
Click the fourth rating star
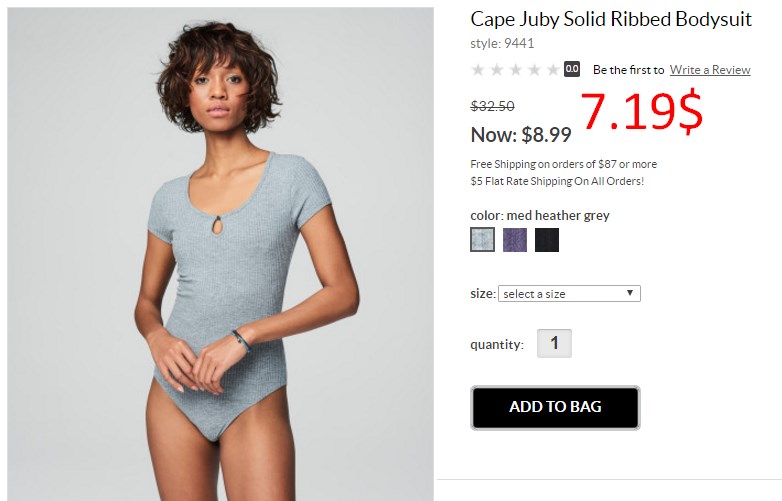click(534, 70)
